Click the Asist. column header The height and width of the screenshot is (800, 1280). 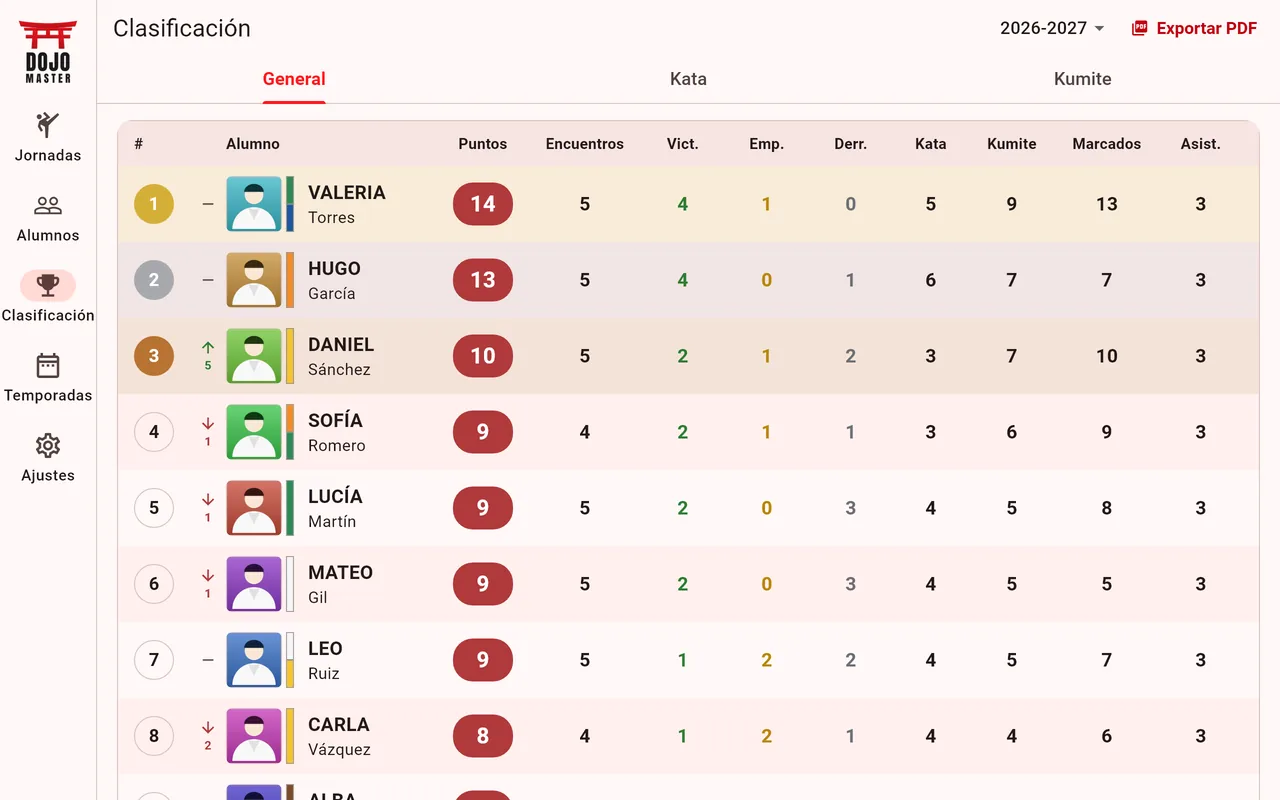pyautogui.click(x=1201, y=144)
